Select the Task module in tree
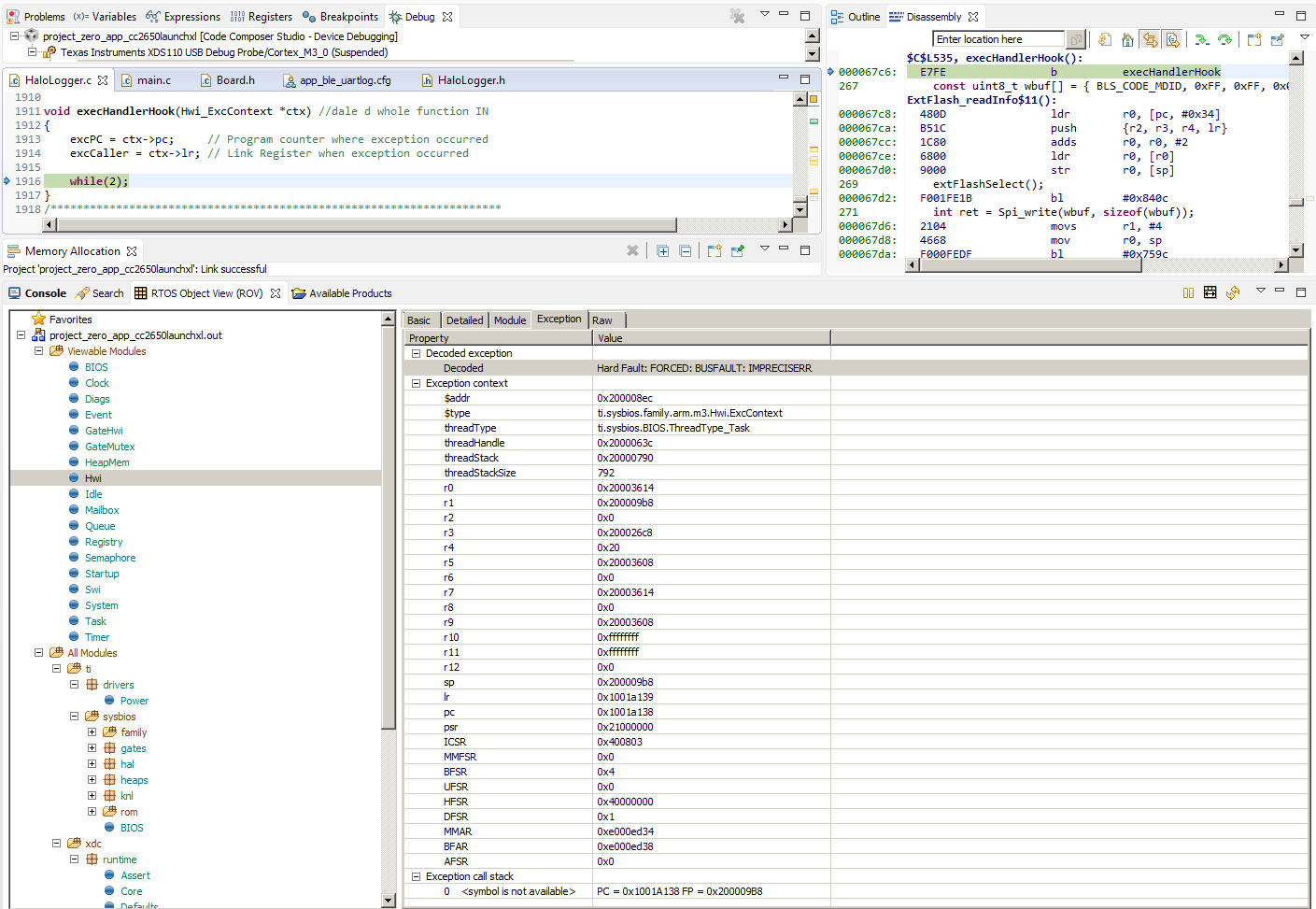Screen dimensions: 1316x909 (x=95, y=621)
